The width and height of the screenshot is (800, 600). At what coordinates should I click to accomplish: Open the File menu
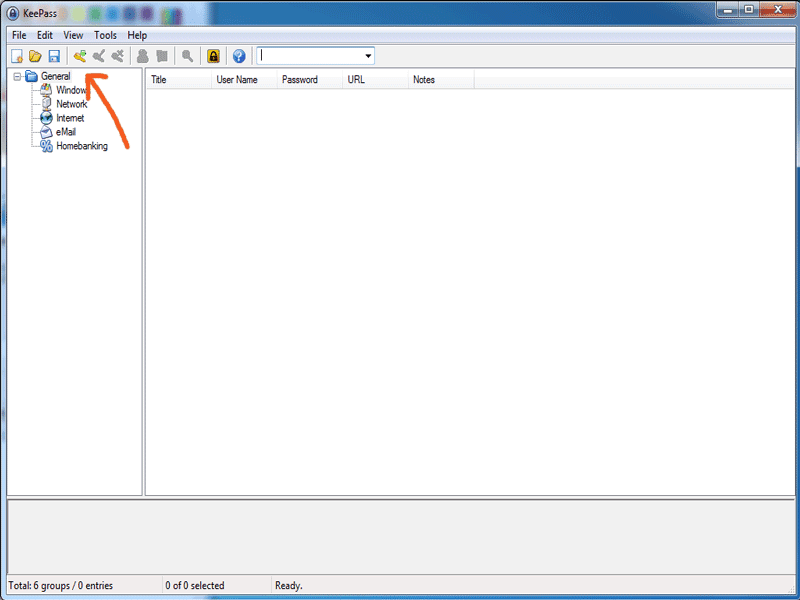coord(19,35)
